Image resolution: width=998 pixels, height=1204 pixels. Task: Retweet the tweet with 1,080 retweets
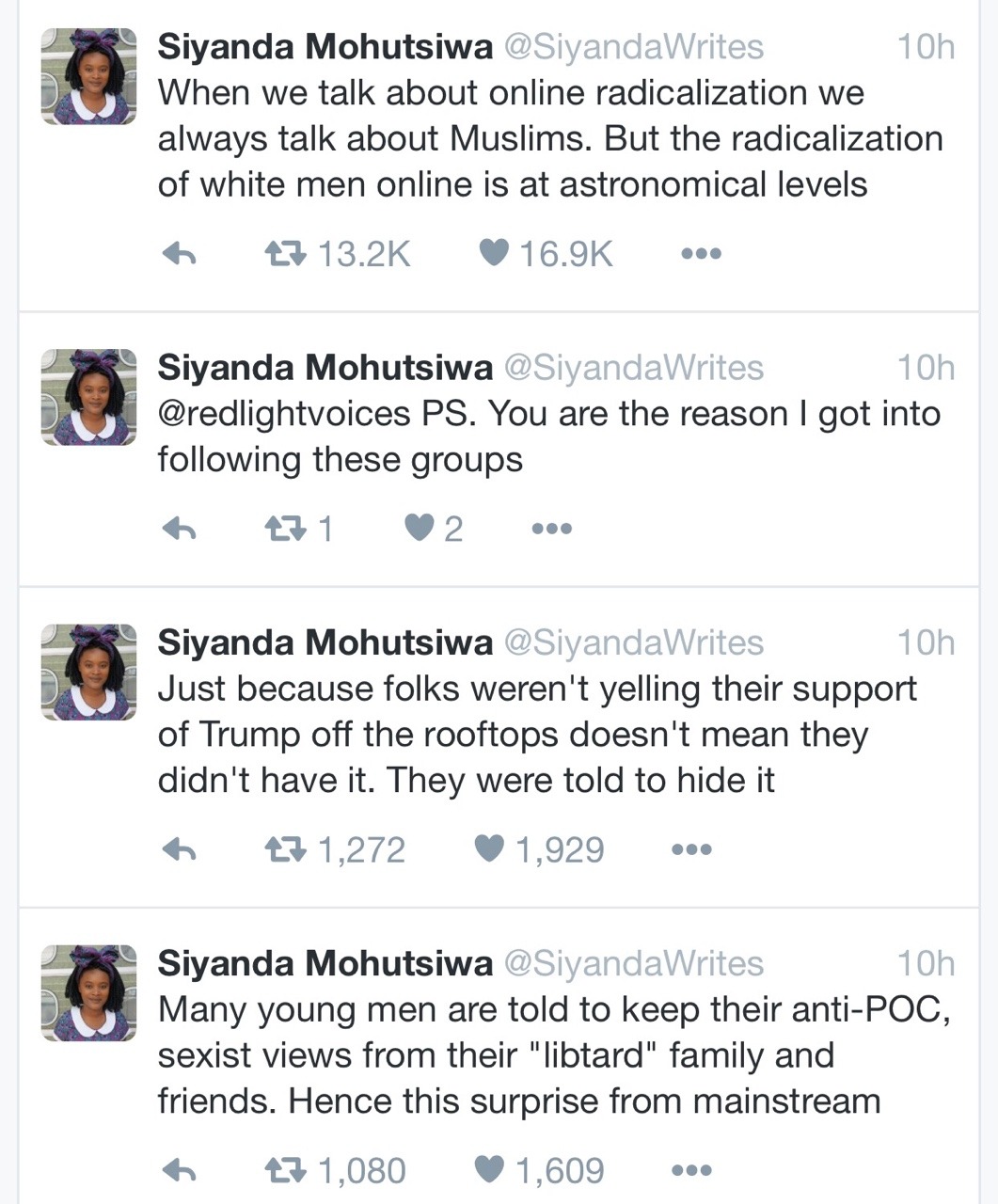pos(285,1171)
